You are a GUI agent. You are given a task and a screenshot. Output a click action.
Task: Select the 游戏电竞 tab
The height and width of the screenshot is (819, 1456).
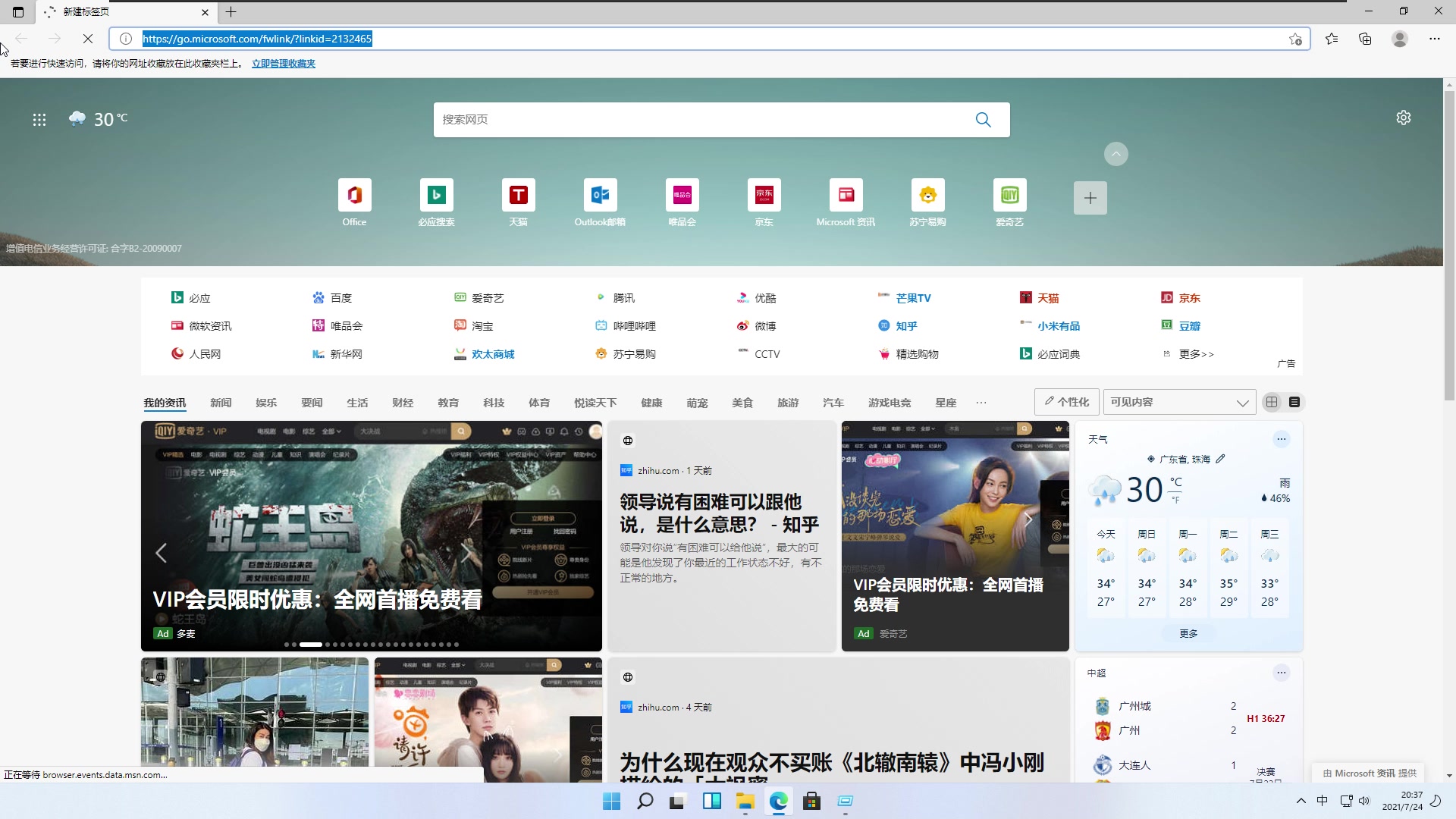click(890, 403)
